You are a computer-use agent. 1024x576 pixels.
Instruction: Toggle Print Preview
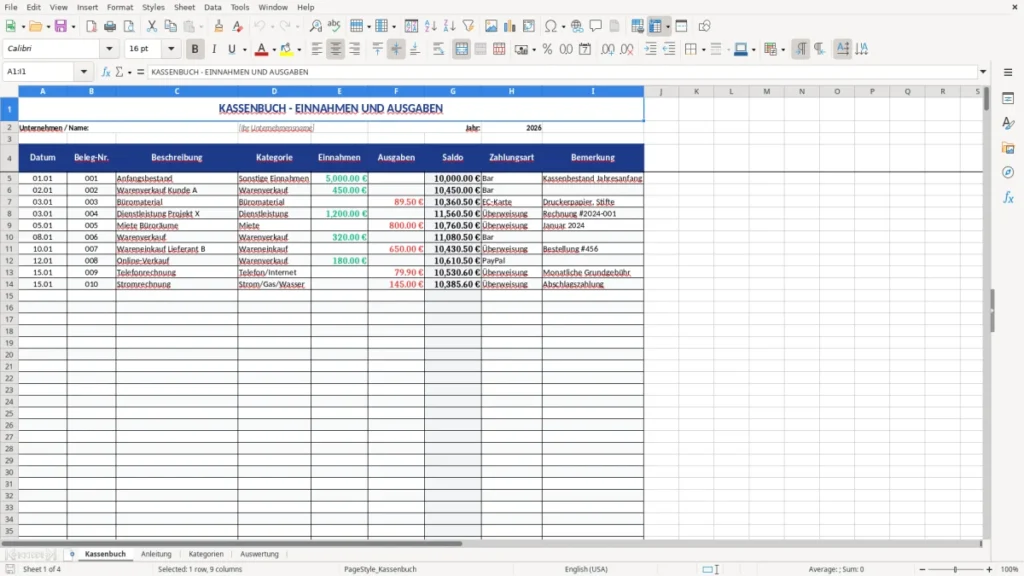(x=129, y=26)
